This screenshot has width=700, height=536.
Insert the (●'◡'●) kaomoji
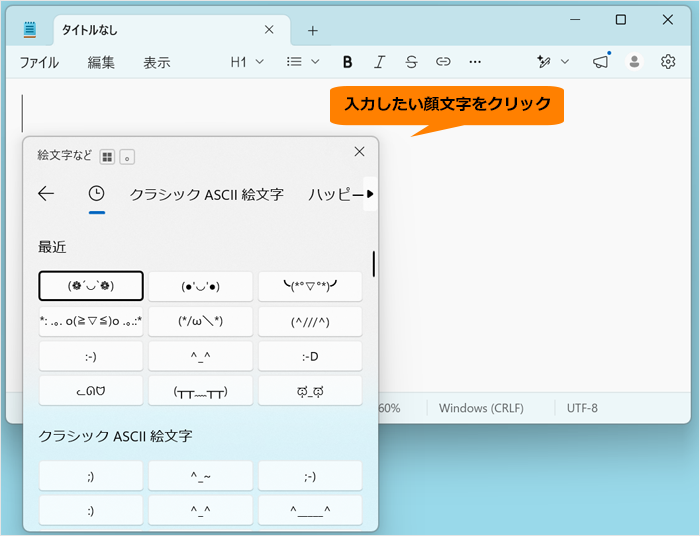pyautogui.click(x=200, y=286)
